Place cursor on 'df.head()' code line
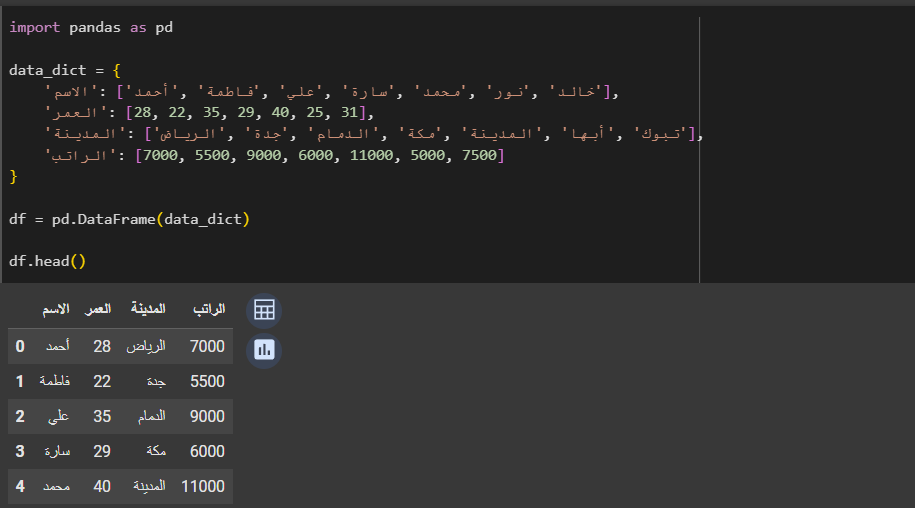 (48, 261)
